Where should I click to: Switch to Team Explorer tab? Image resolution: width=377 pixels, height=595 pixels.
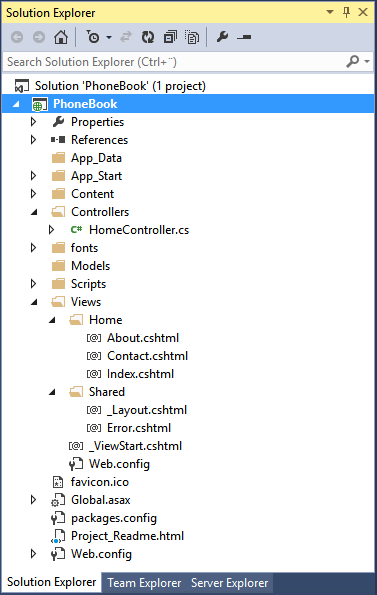coord(144,583)
